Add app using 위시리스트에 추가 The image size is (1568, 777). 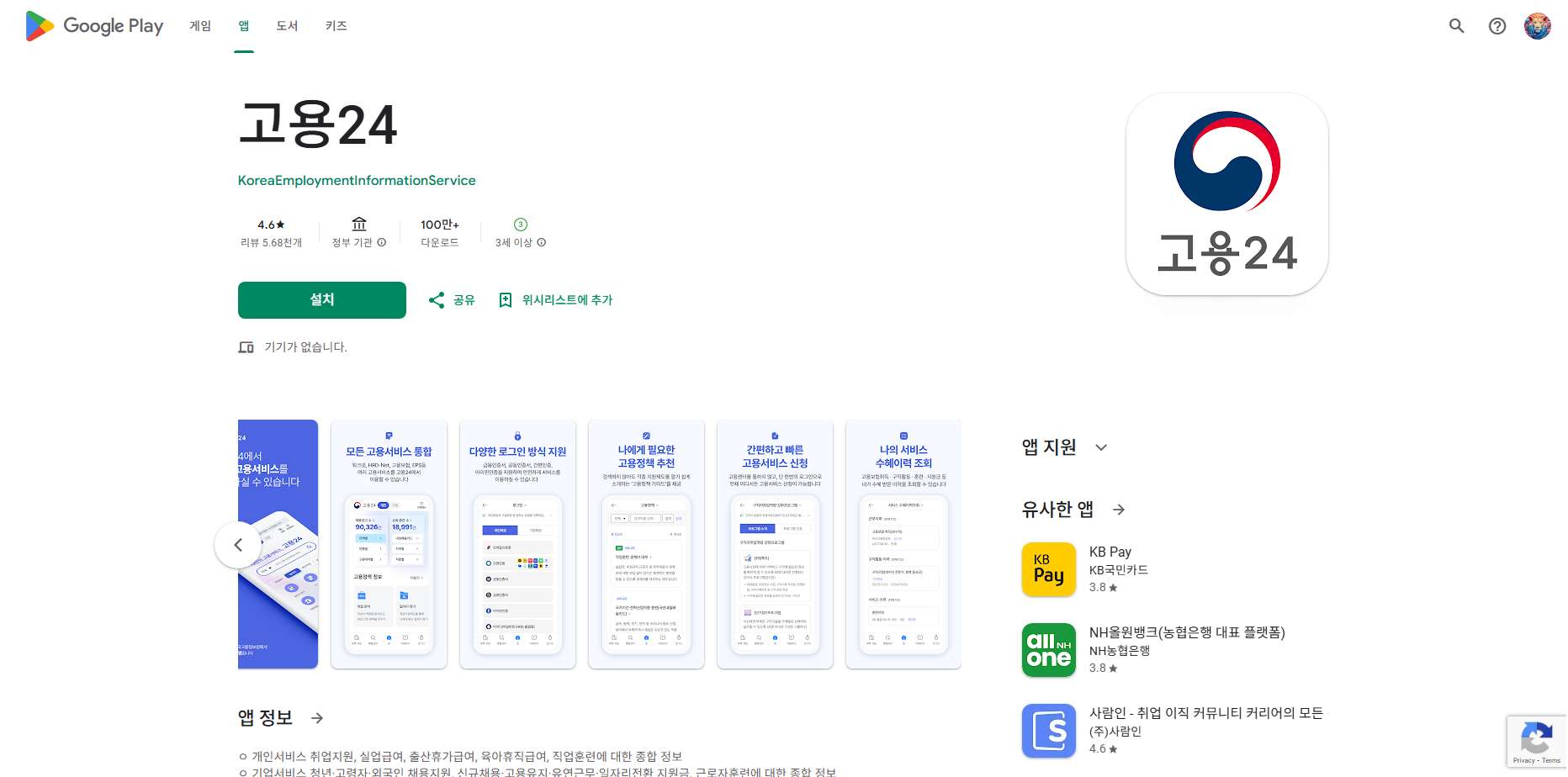[556, 300]
